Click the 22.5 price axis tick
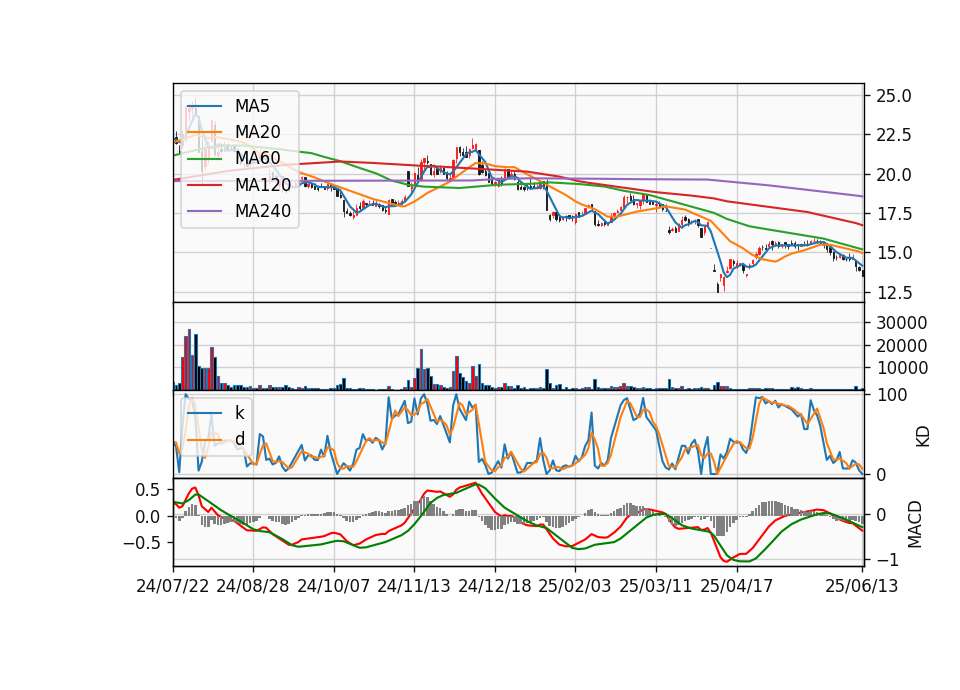Image resolution: width=960 pixels, height=690 pixels. (894, 135)
